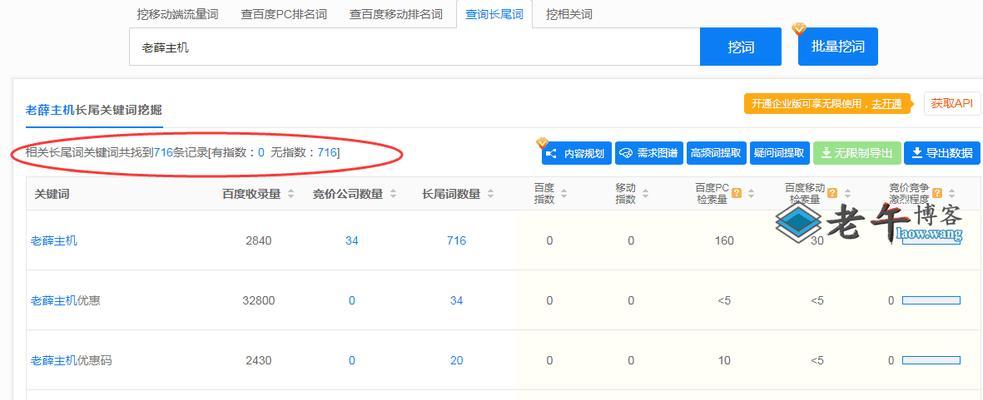983x400 pixels.
Task: Click the 长尾词数量 value 34 for 老薛主机优惠
Action: click(456, 300)
